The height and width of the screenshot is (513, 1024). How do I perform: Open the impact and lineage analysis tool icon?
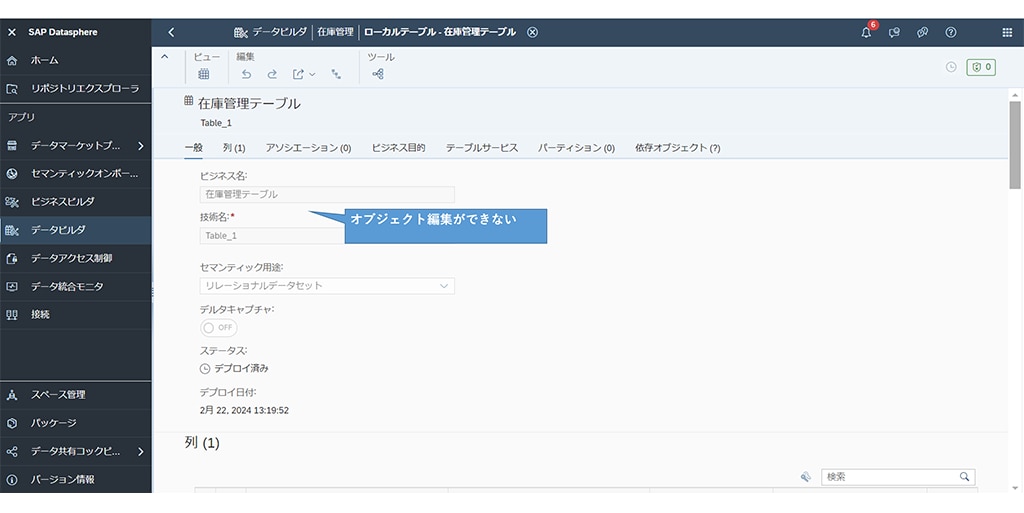[378, 74]
